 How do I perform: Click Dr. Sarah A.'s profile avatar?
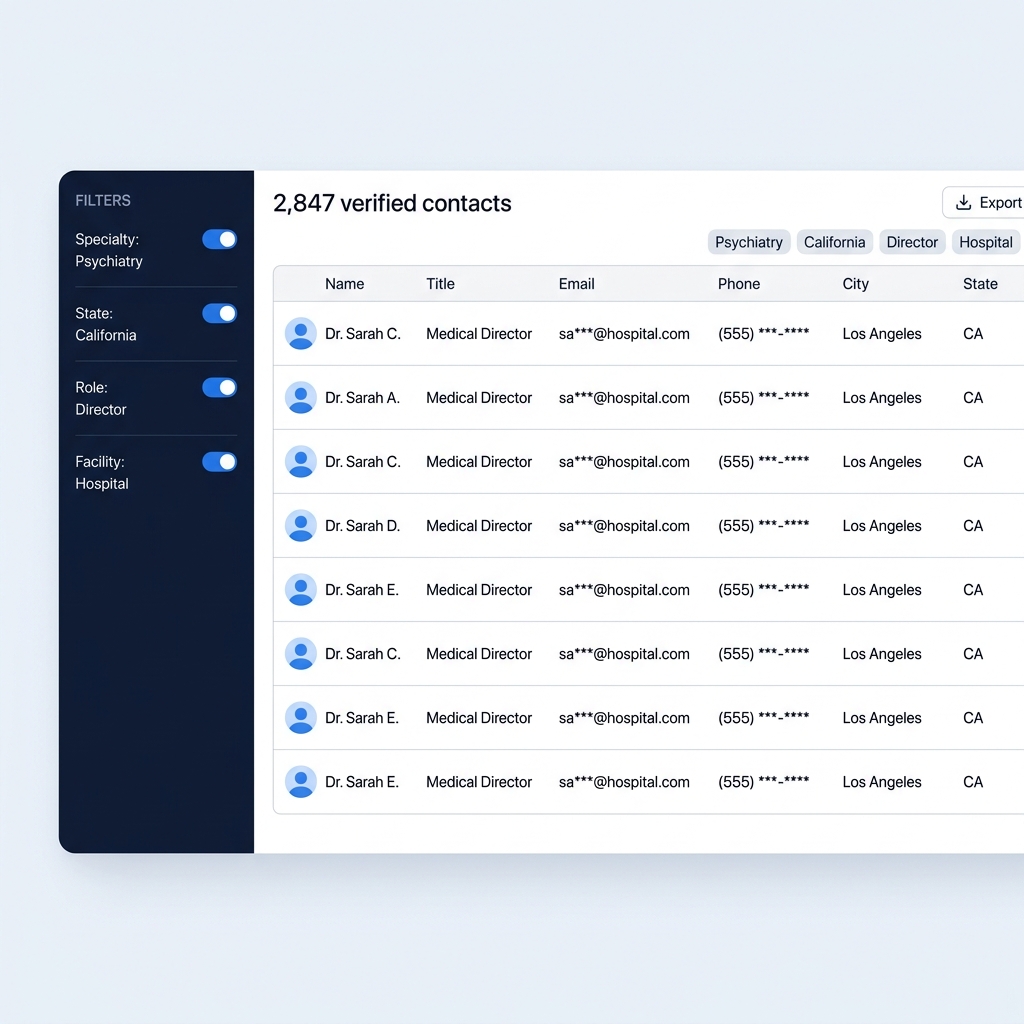point(301,398)
